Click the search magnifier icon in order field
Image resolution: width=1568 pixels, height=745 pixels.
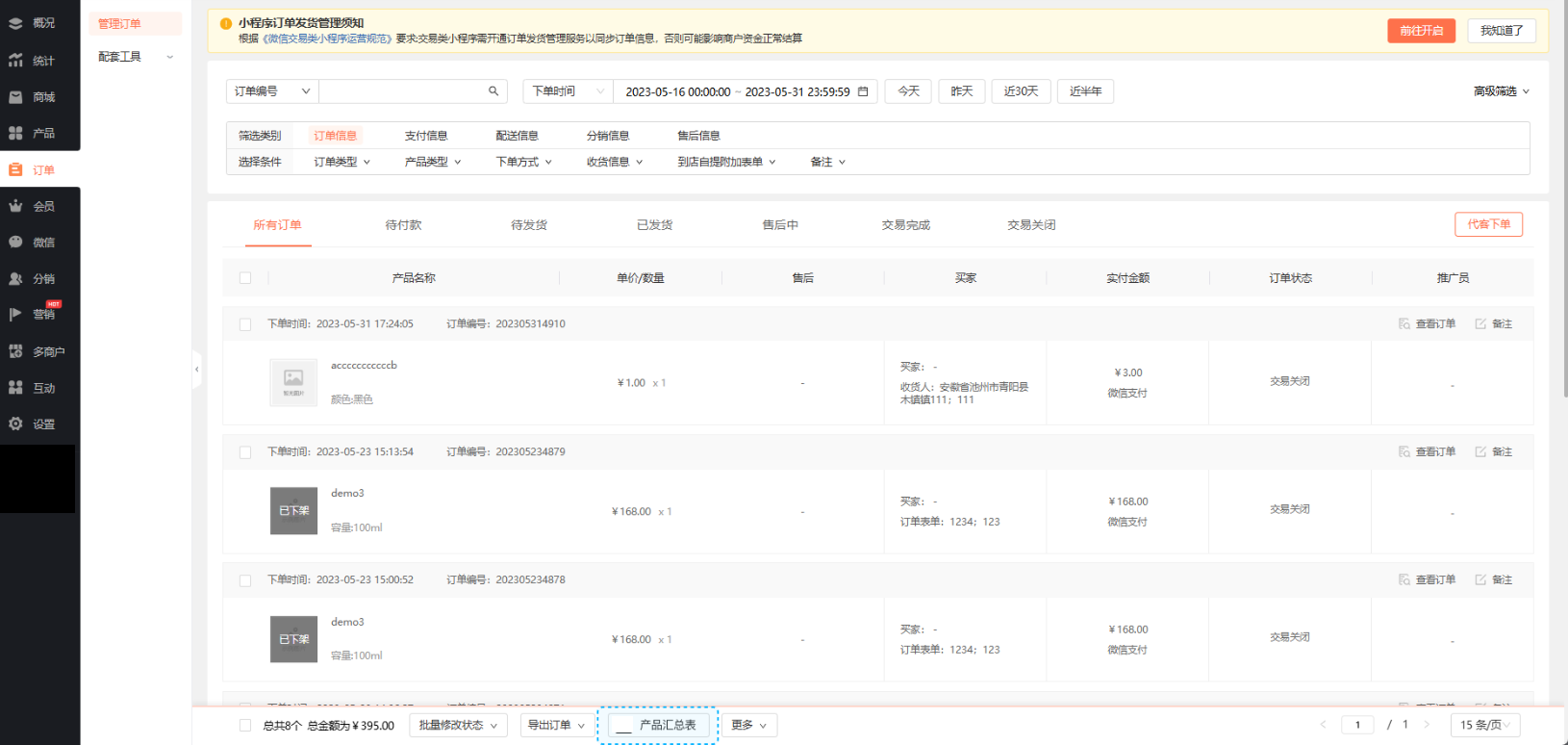pos(493,91)
